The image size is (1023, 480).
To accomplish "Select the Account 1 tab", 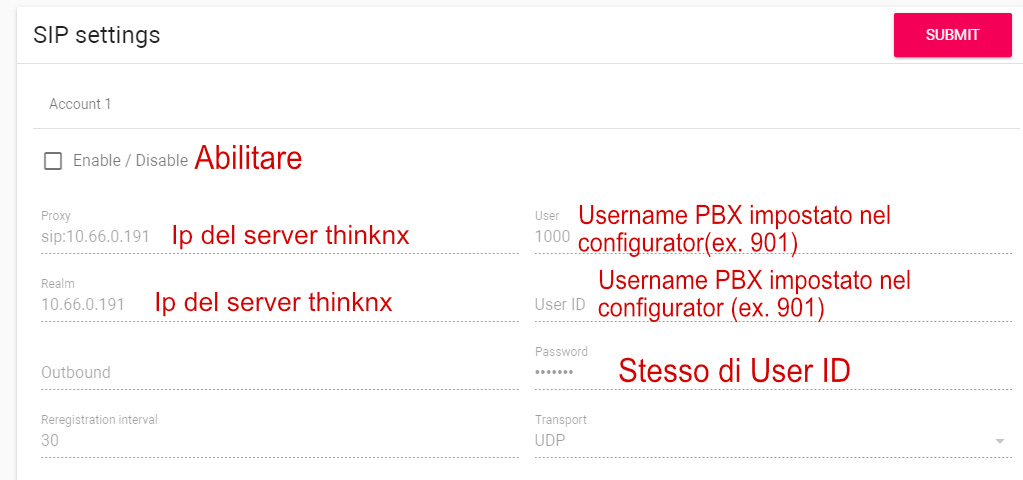I will coord(81,104).
